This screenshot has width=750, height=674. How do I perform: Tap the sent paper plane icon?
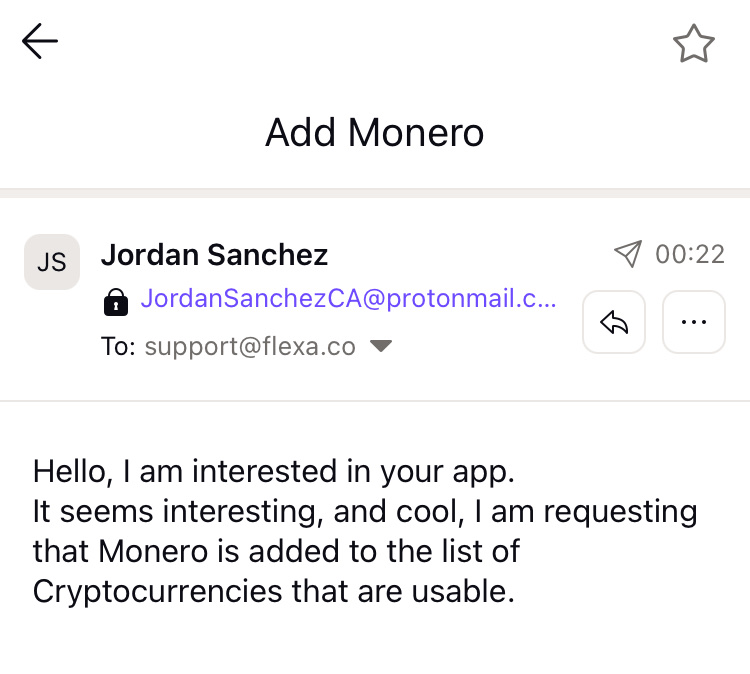(x=627, y=254)
